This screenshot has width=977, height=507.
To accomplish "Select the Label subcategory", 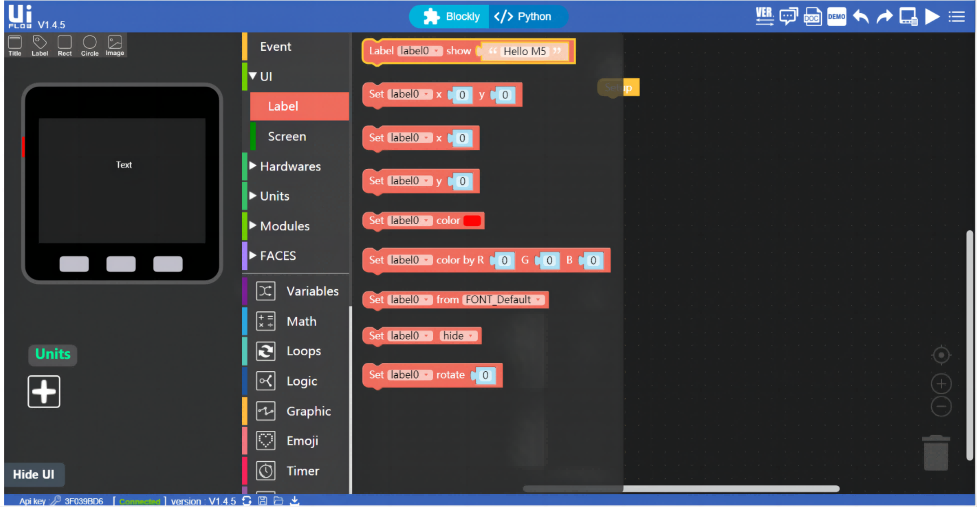I will pyautogui.click(x=300, y=107).
